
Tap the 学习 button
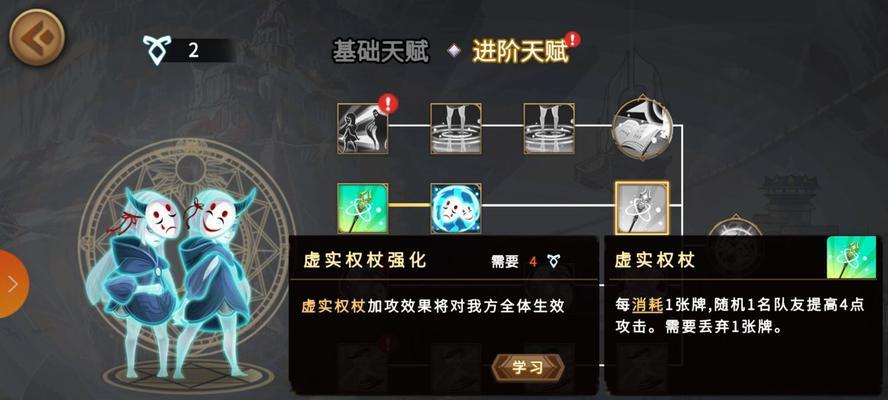[527, 367]
